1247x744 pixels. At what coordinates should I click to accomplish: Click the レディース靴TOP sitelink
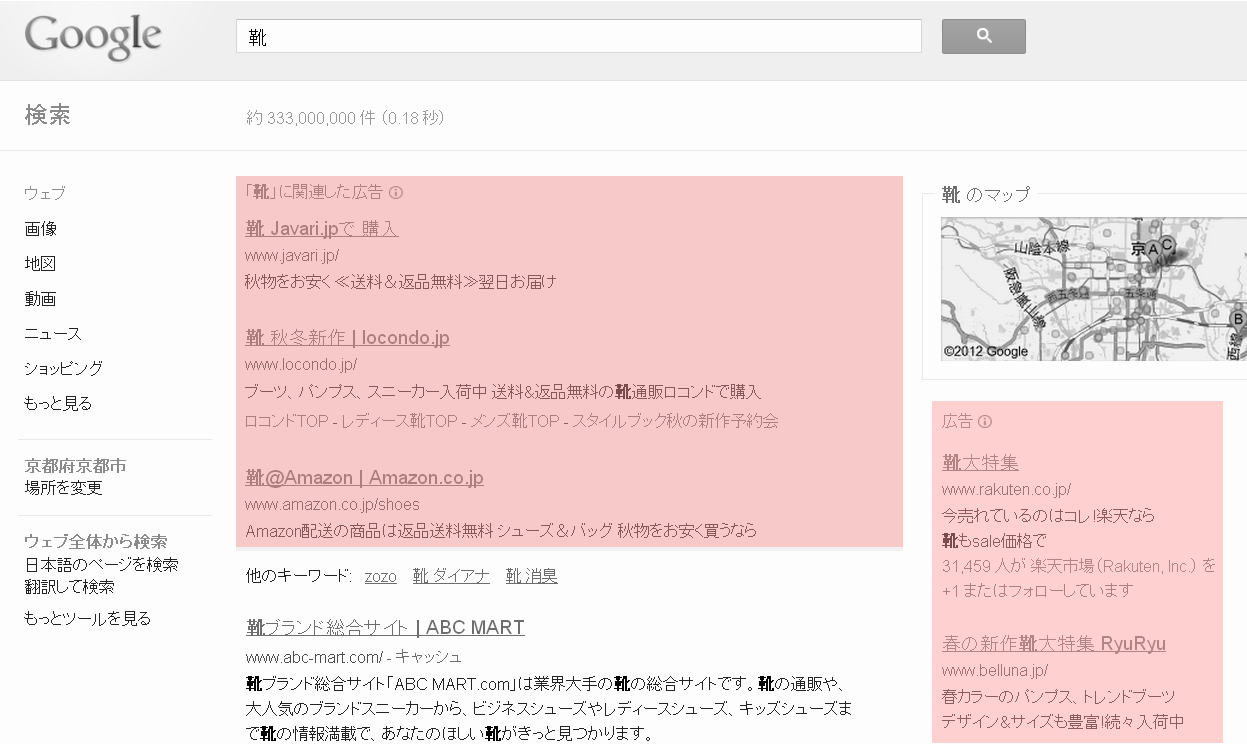pos(400,421)
